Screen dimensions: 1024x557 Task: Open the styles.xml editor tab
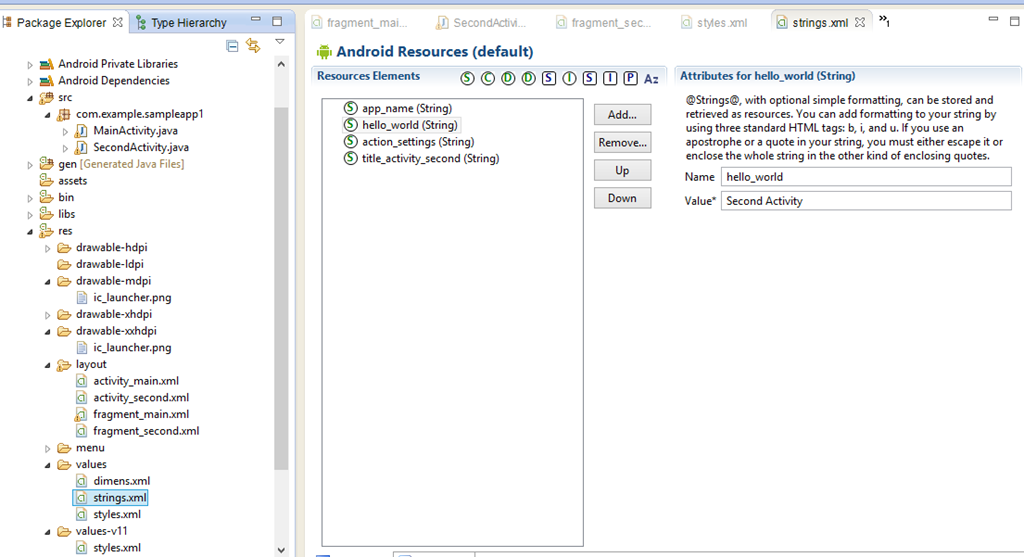point(714,23)
